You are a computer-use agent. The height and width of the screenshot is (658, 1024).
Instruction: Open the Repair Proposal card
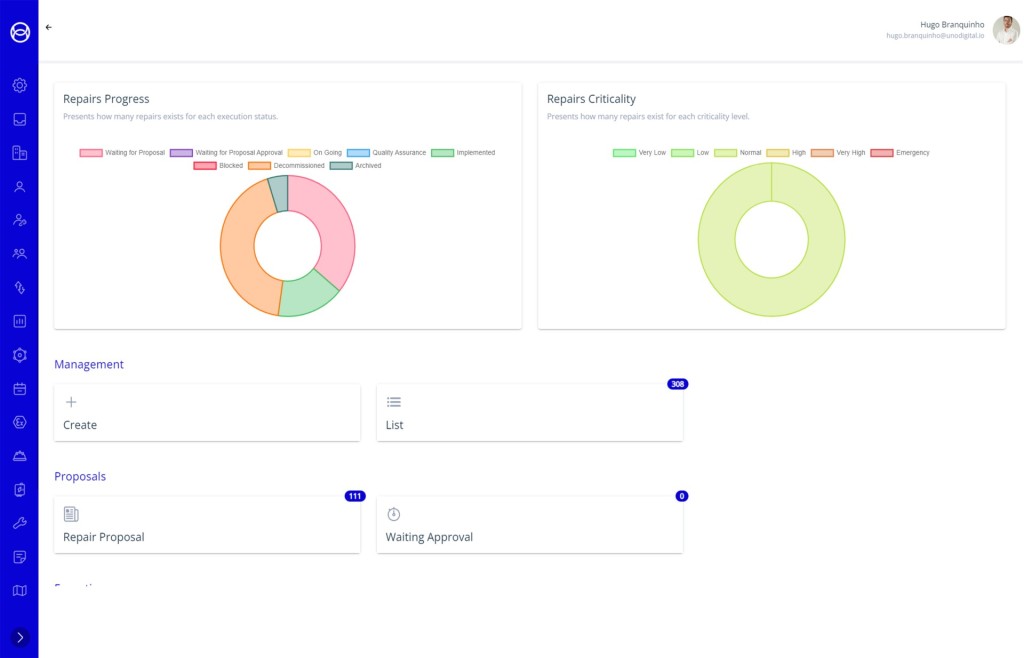pos(207,525)
